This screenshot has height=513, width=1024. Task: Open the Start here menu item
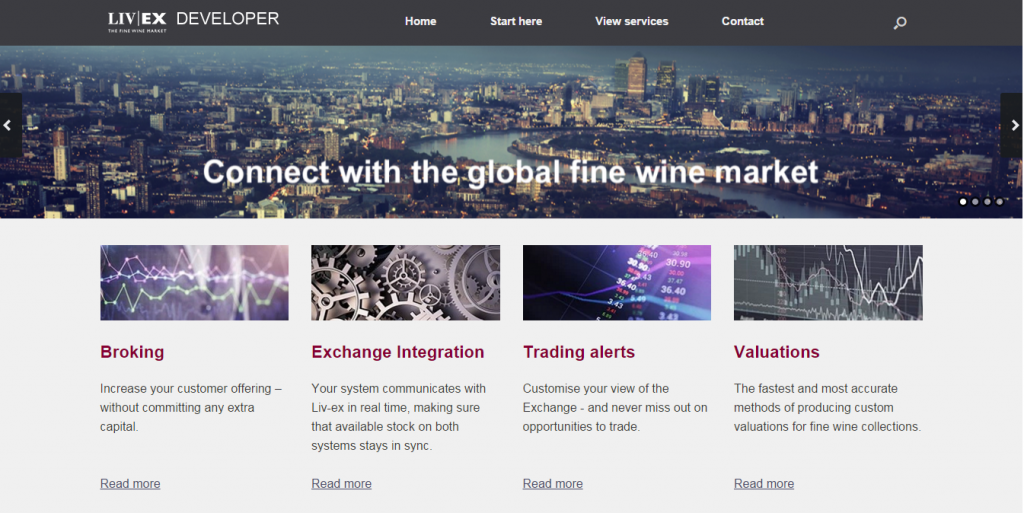[516, 22]
